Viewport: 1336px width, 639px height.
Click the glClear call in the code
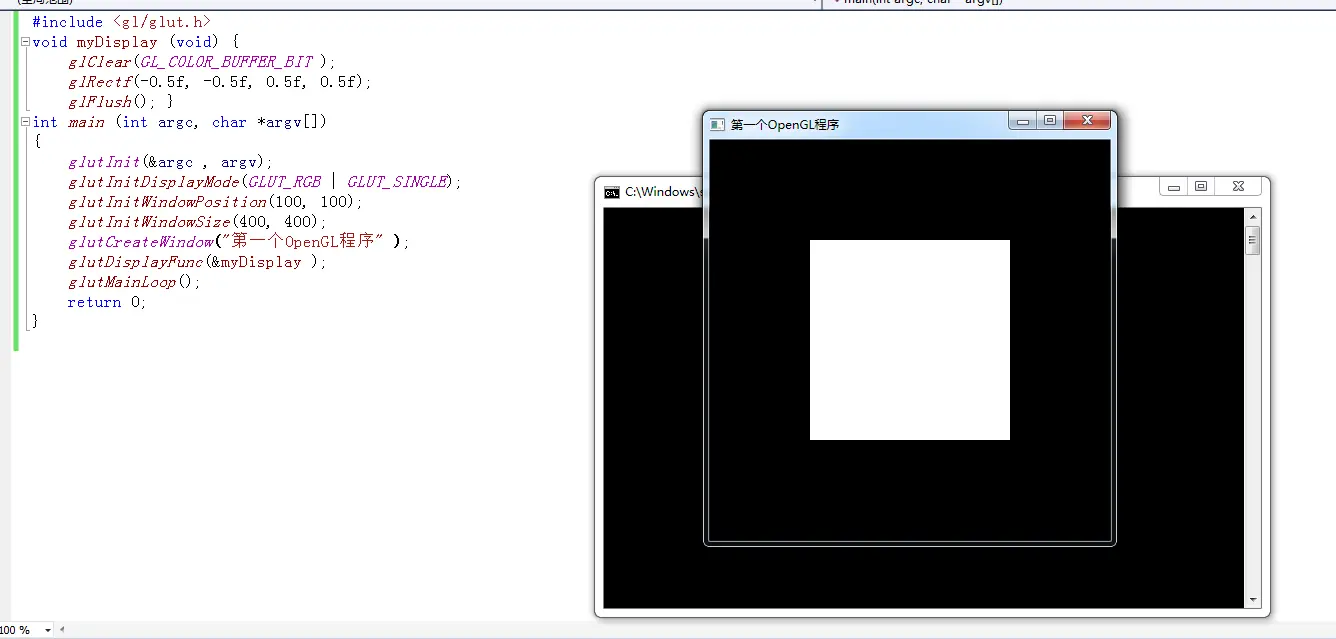tap(100, 62)
